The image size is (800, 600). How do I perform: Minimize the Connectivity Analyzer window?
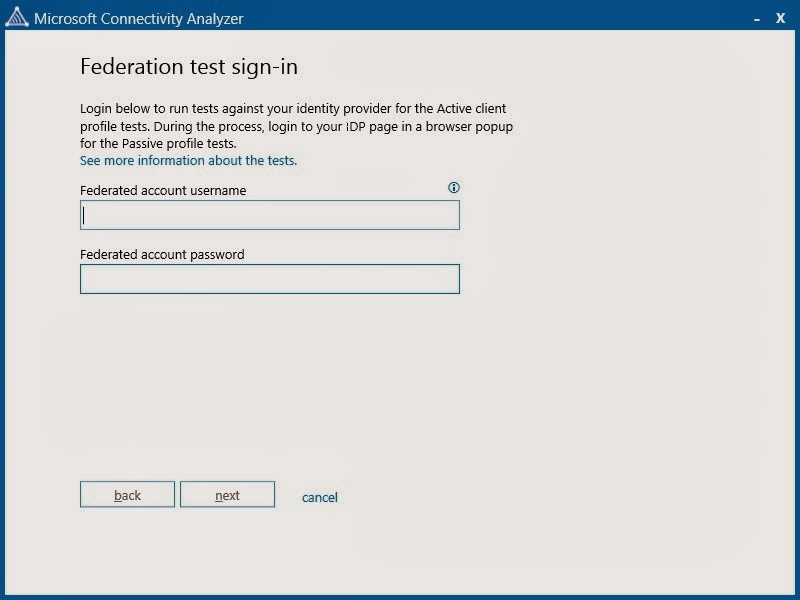pos(757,19)
